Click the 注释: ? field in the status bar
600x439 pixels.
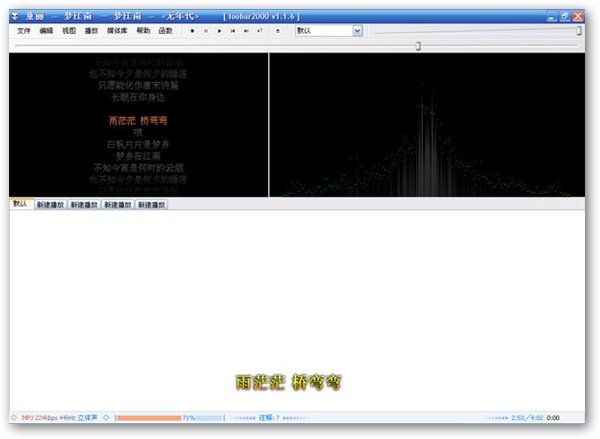pyautogui.click(x=269, y=418)
